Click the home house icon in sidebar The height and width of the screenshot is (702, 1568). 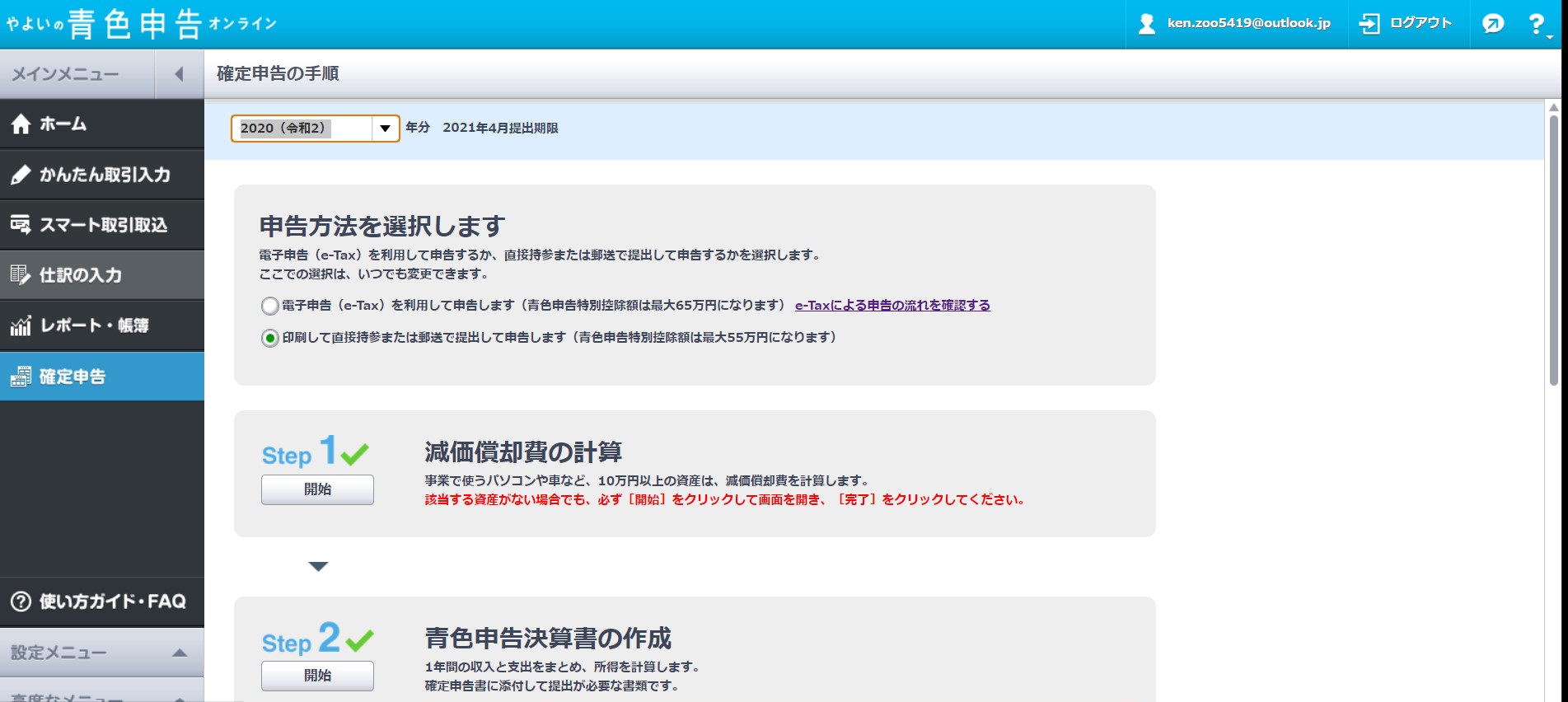pyautogui.click(x=21, y=124)
